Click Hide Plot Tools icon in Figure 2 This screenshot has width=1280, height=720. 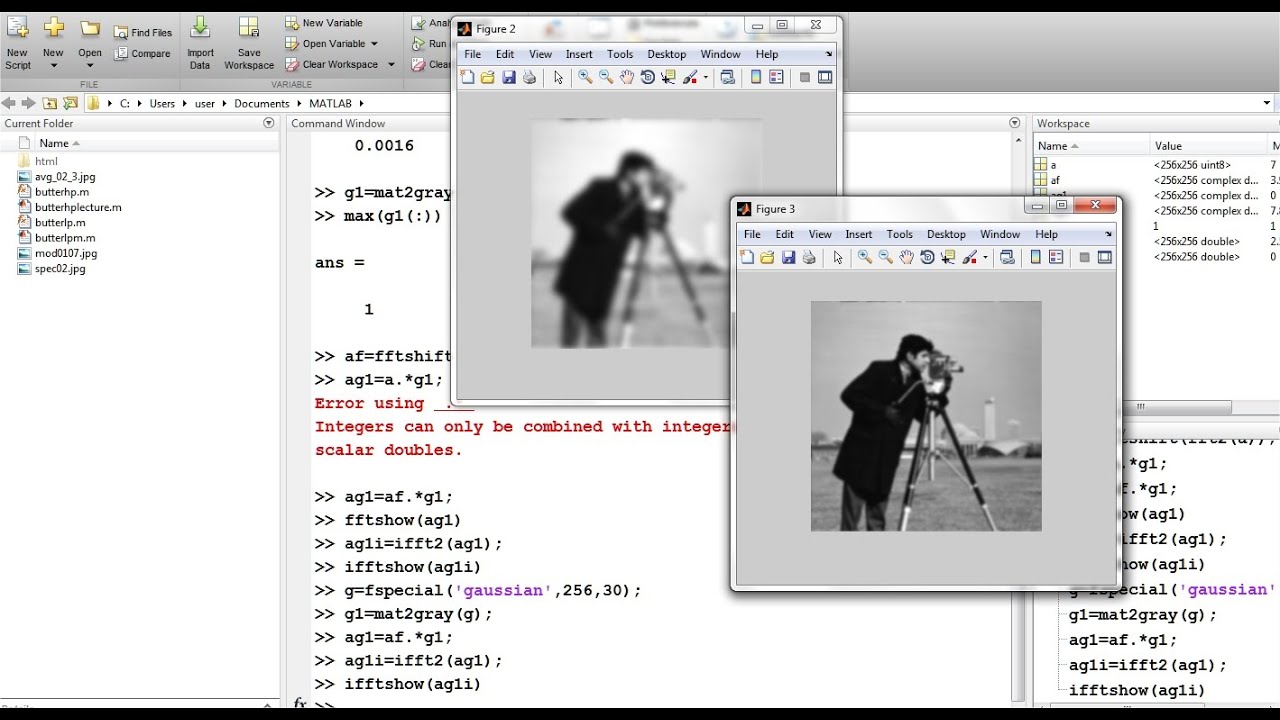(x=804, y=77)
